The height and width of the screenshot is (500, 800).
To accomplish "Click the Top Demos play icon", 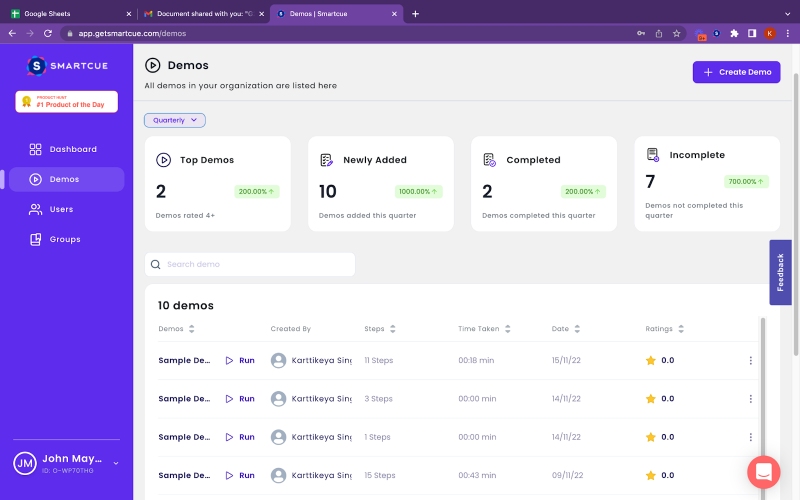I will pyautogui.click(x=164, y=160).
